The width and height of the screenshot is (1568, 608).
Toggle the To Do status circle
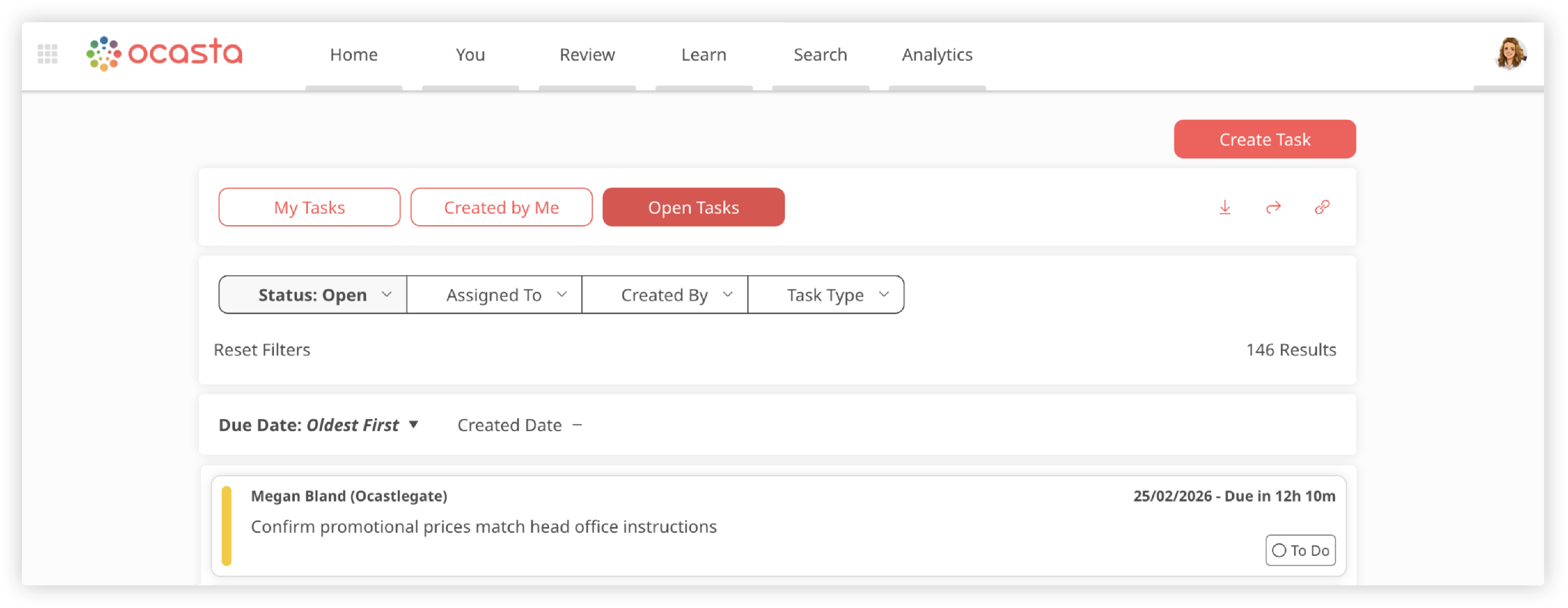coord(1279,551)
